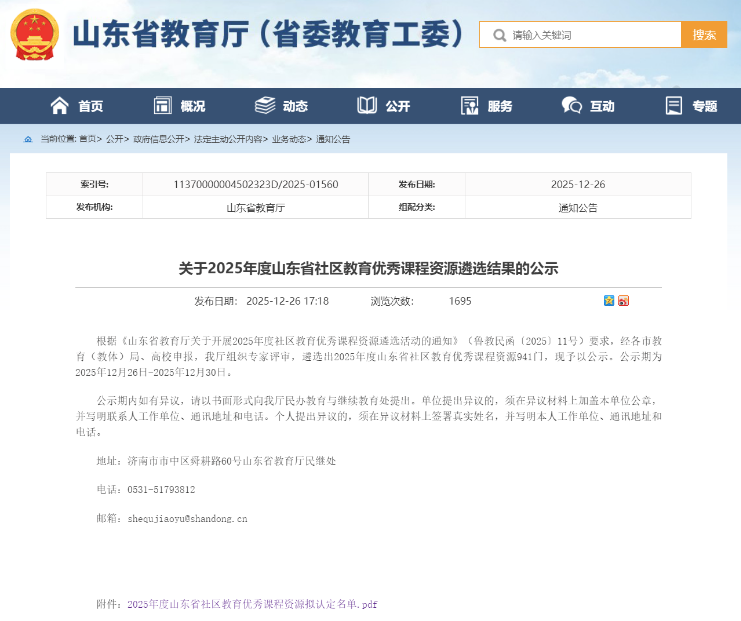Click the 服务 services icon
This screenshot has height=621, width=741.
pos(469,106)
